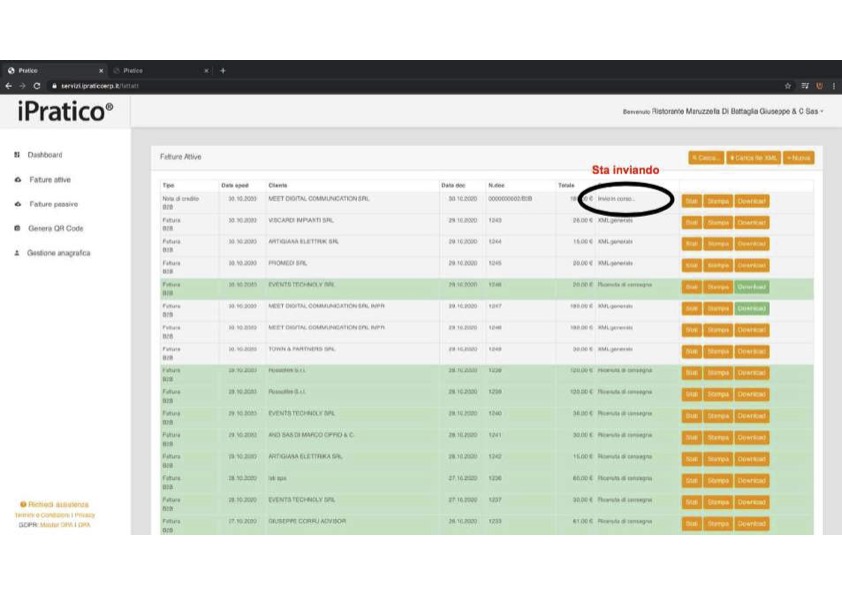Click the browser back arrow
Viewport: 842px width, 595px height.
8,86
